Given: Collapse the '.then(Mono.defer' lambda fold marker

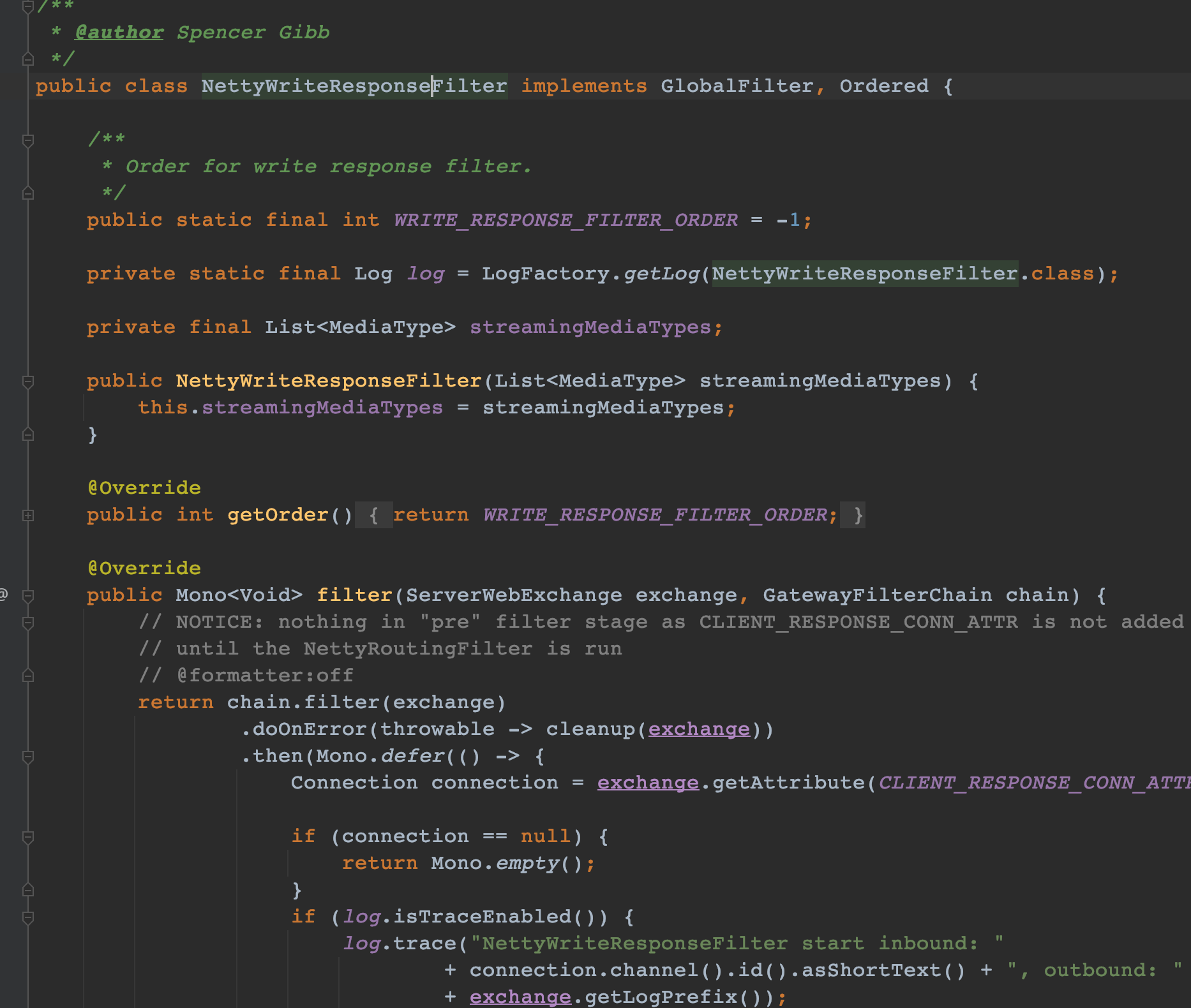Looking at the screenshot, I should (28, 757).
